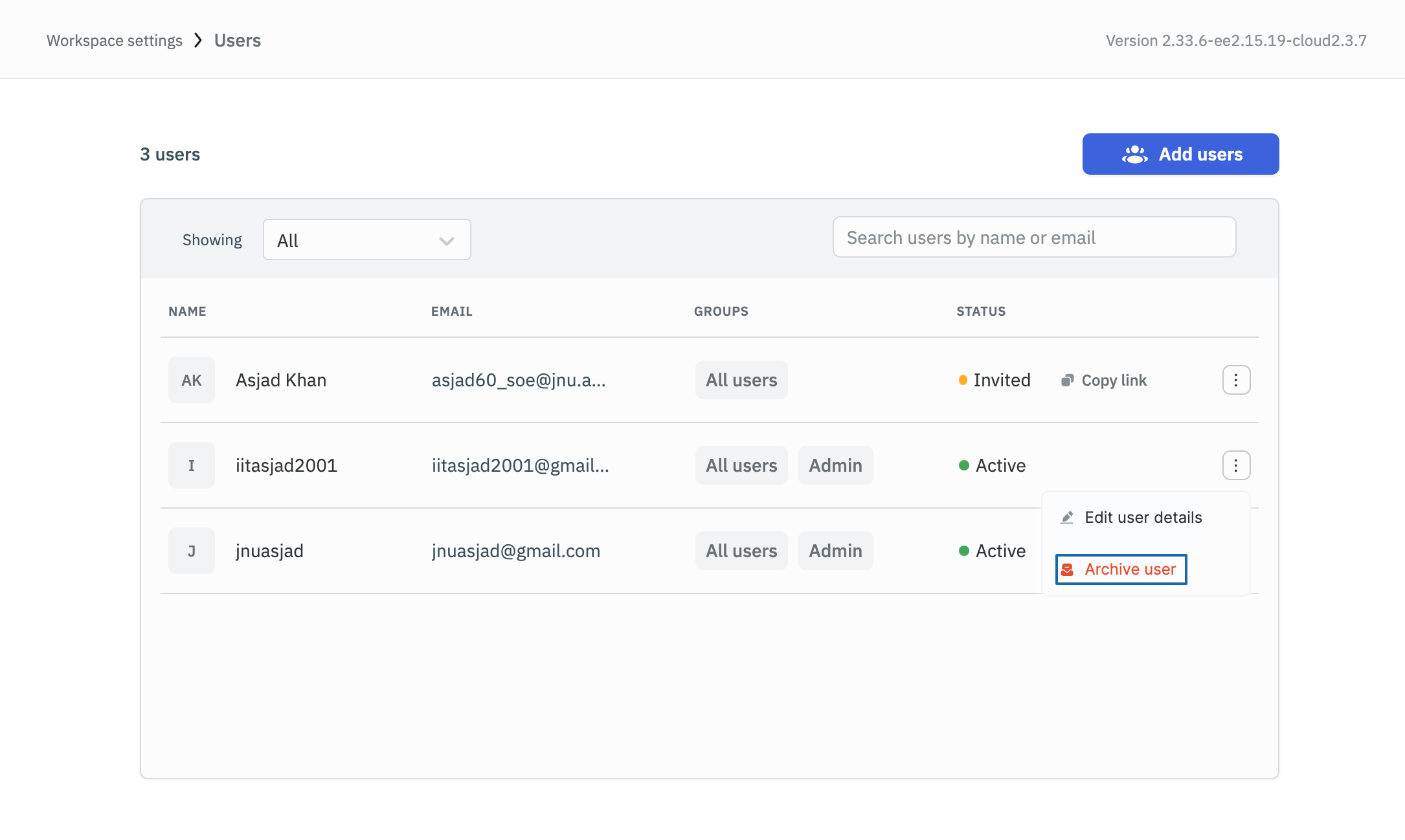
Task: Select Edit user details menu option
Action: tap(1143, 518)
